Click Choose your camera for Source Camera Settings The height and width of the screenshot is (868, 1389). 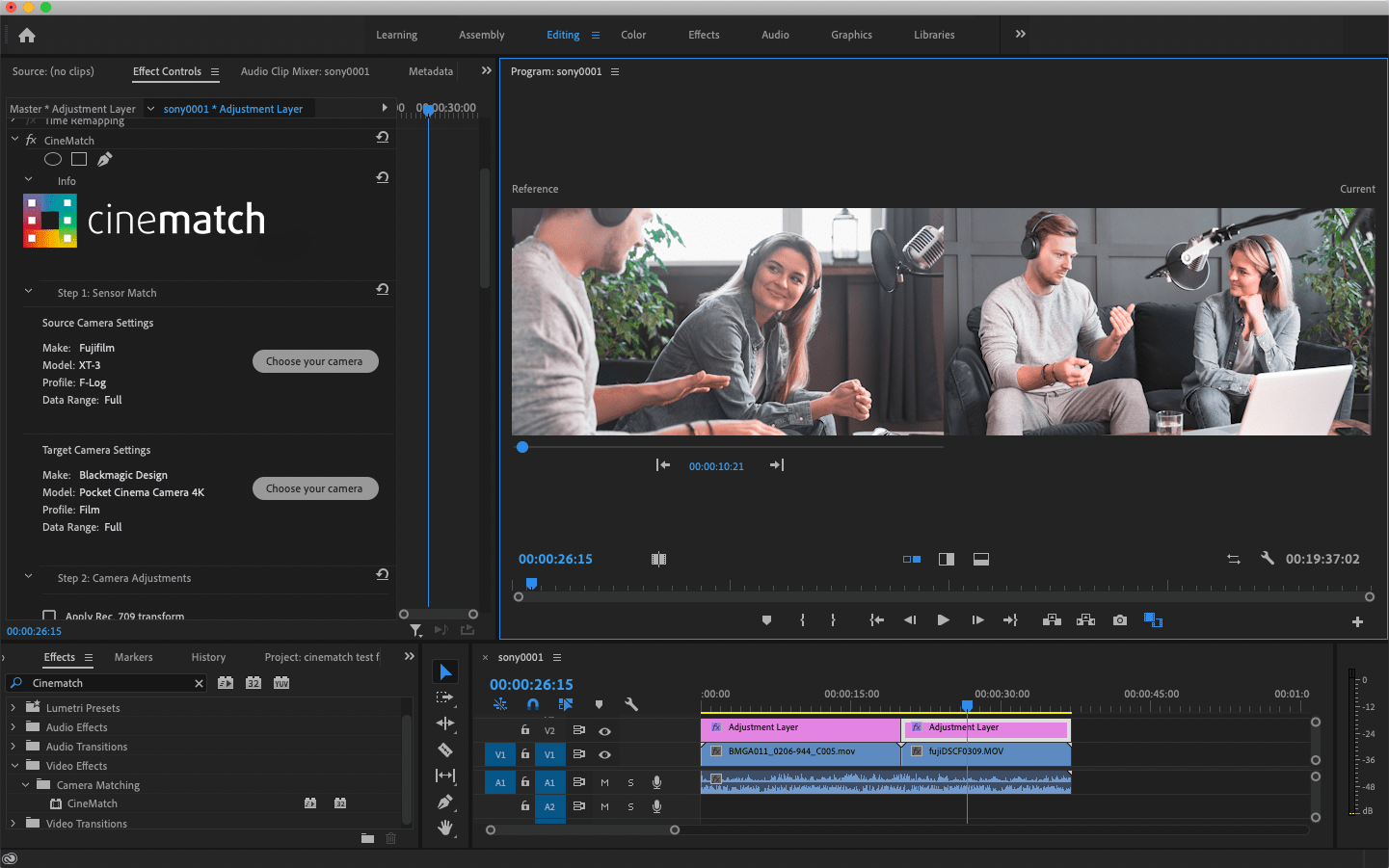315,360
